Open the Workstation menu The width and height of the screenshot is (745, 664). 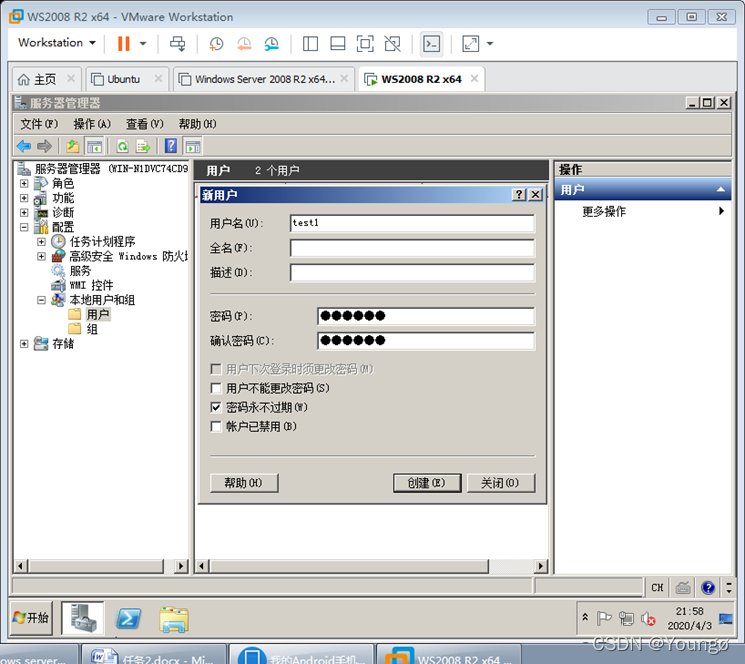pyautogui.click(x=57, y=43)
